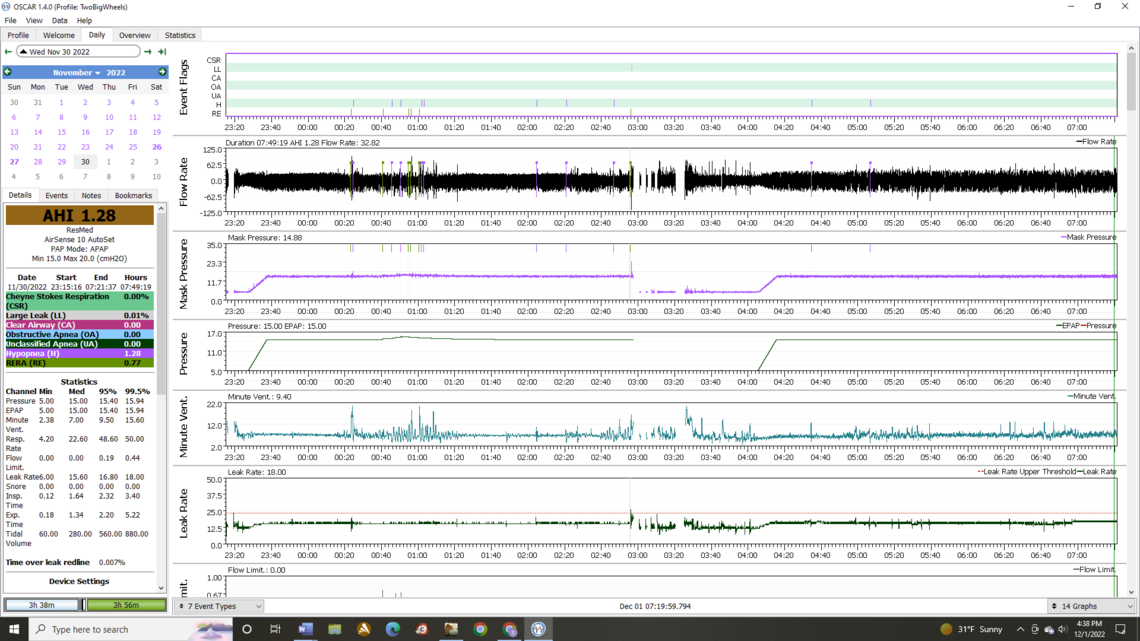Click the Unclassified Apnea (UA) row
This screenshot has width=1140, height=641.
click(79, 344)
